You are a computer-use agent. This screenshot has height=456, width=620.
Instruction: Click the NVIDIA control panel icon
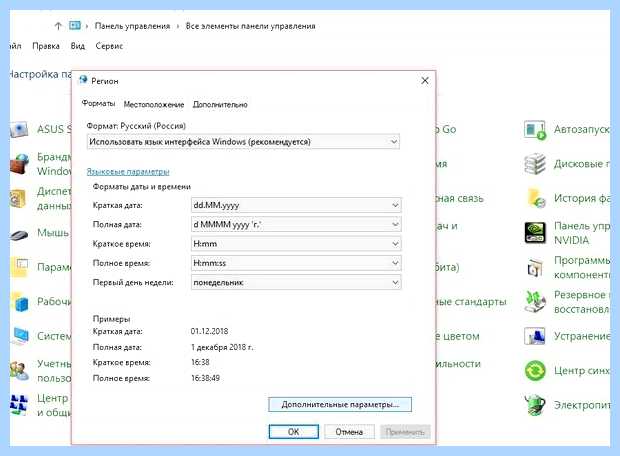(535, 233)
